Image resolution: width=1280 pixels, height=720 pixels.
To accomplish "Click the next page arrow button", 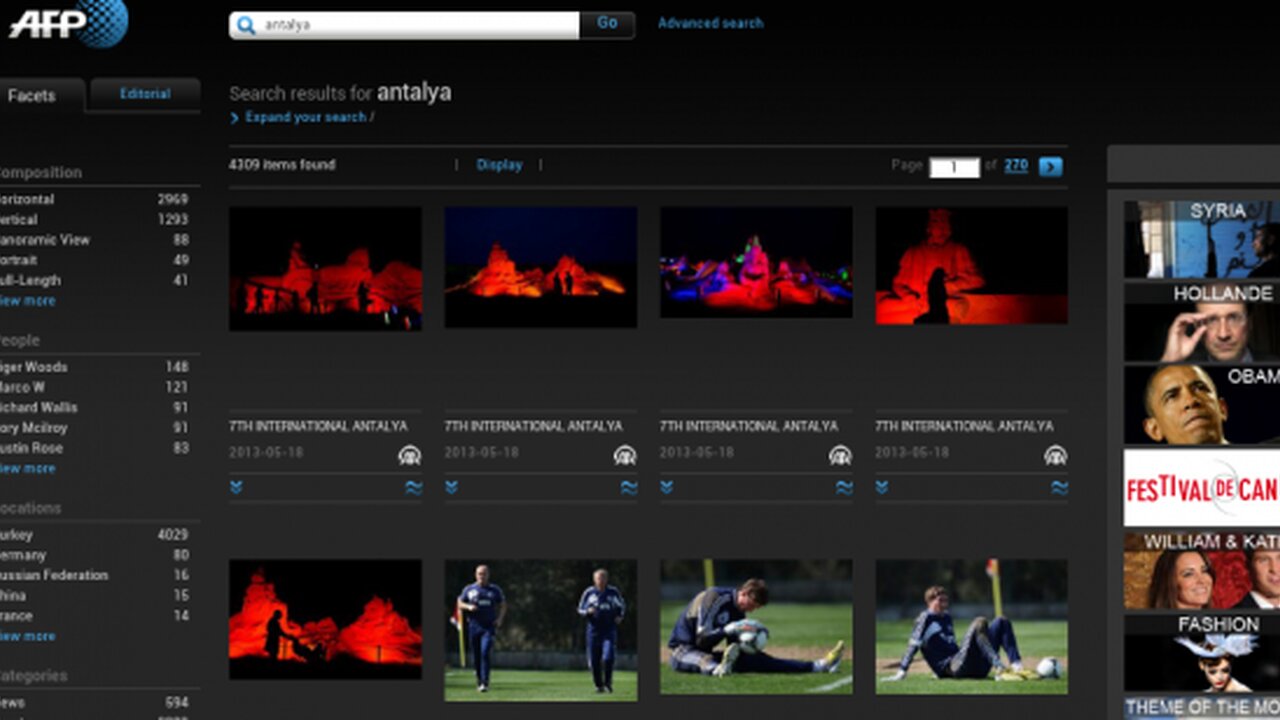I will [x=1050, y=167].
